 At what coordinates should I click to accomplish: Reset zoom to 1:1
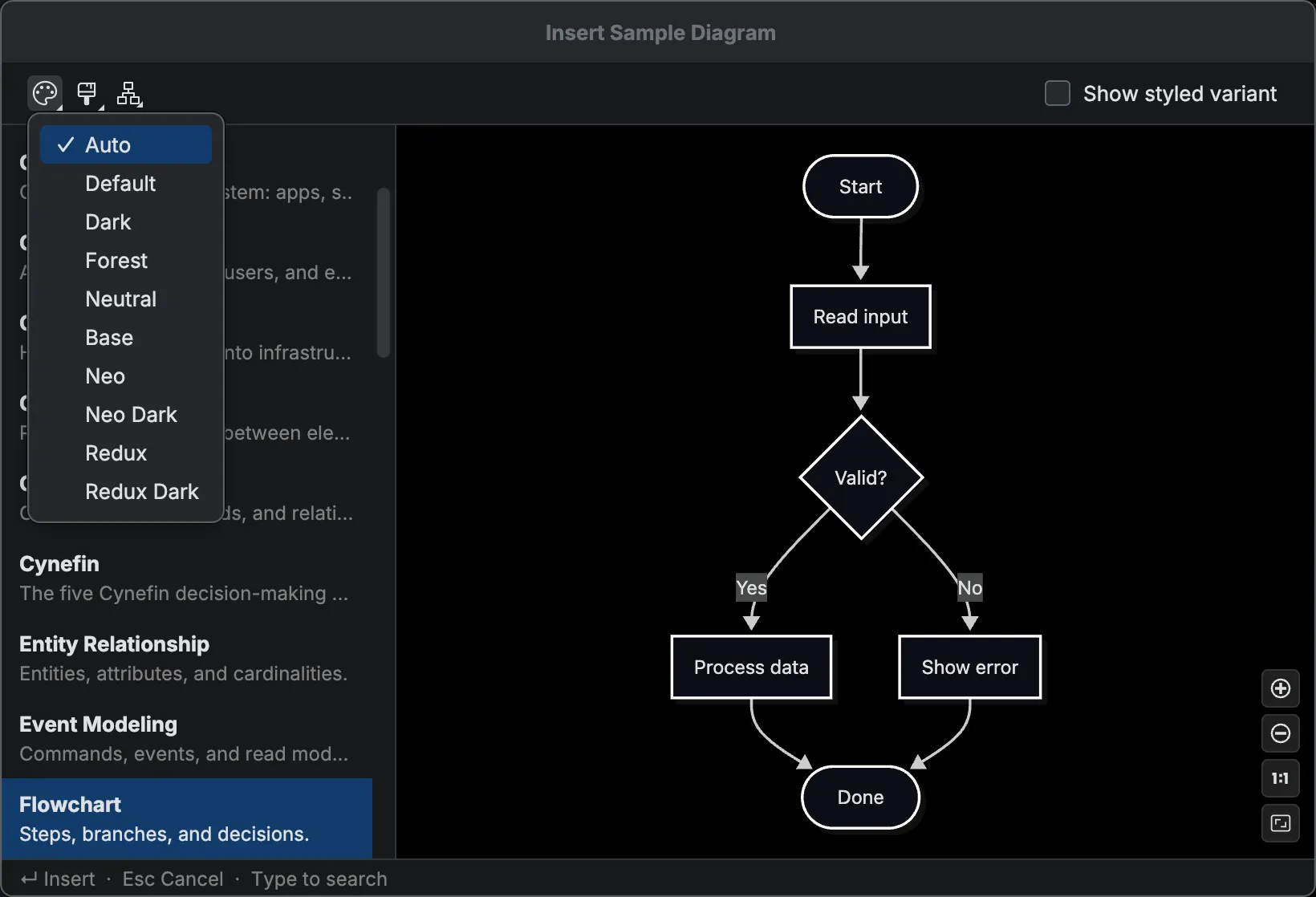point(1281,778)
